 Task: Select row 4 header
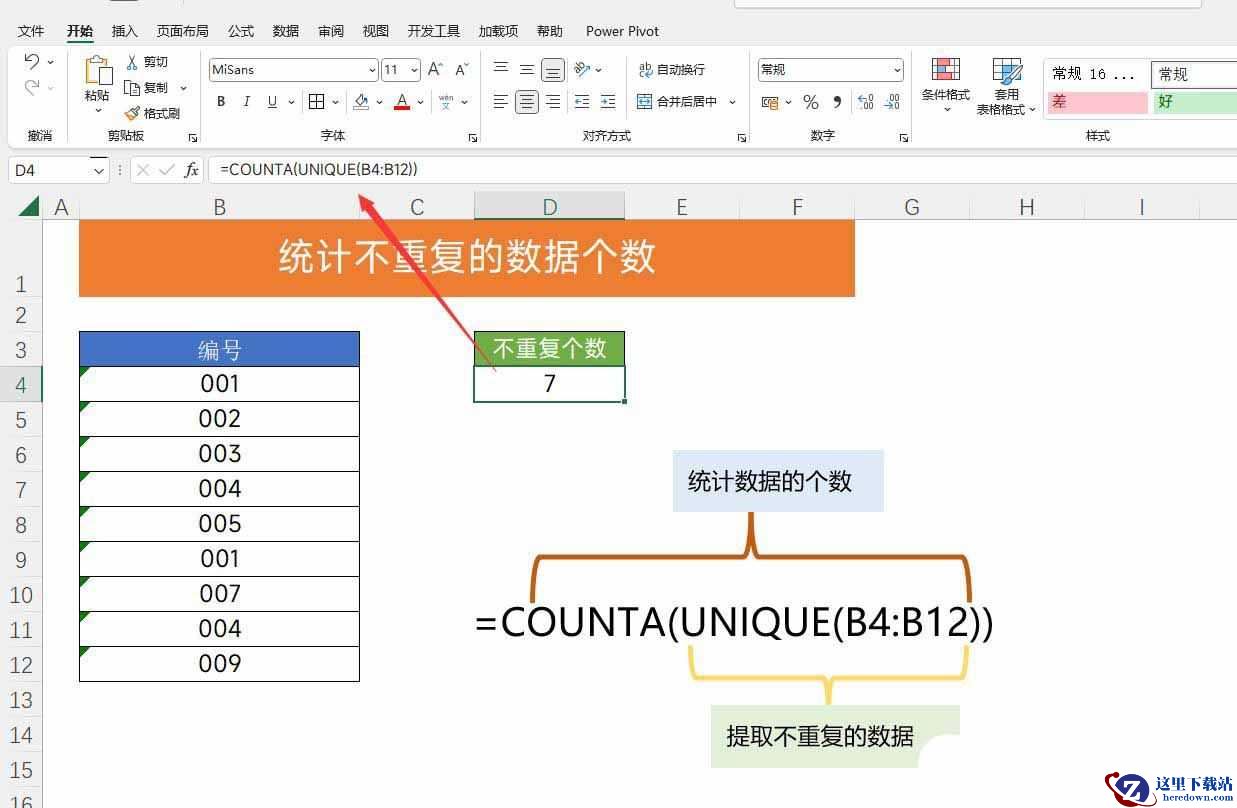click(x=21, y=385)
